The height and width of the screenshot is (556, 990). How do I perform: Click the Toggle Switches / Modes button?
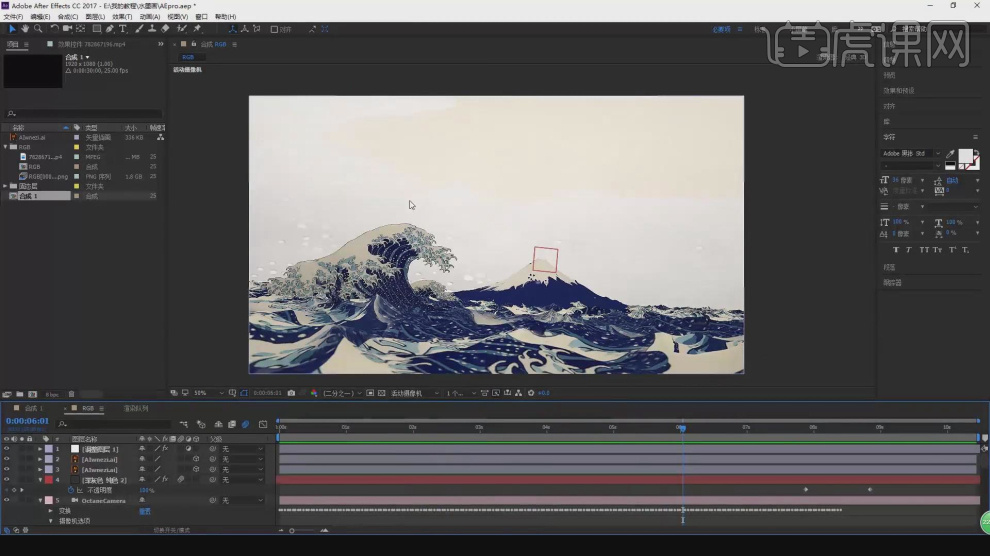coord(171,531)
